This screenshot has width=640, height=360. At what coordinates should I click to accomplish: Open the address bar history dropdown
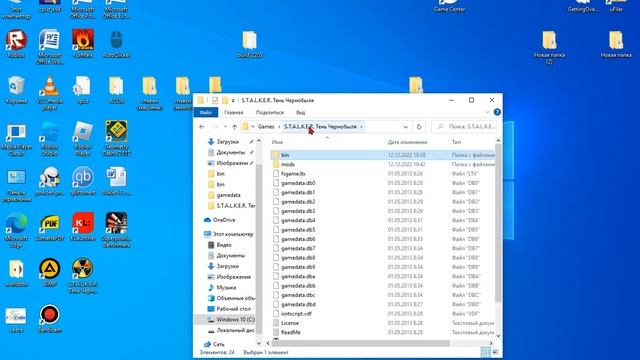pyautogui.click(x=405, y=127)
